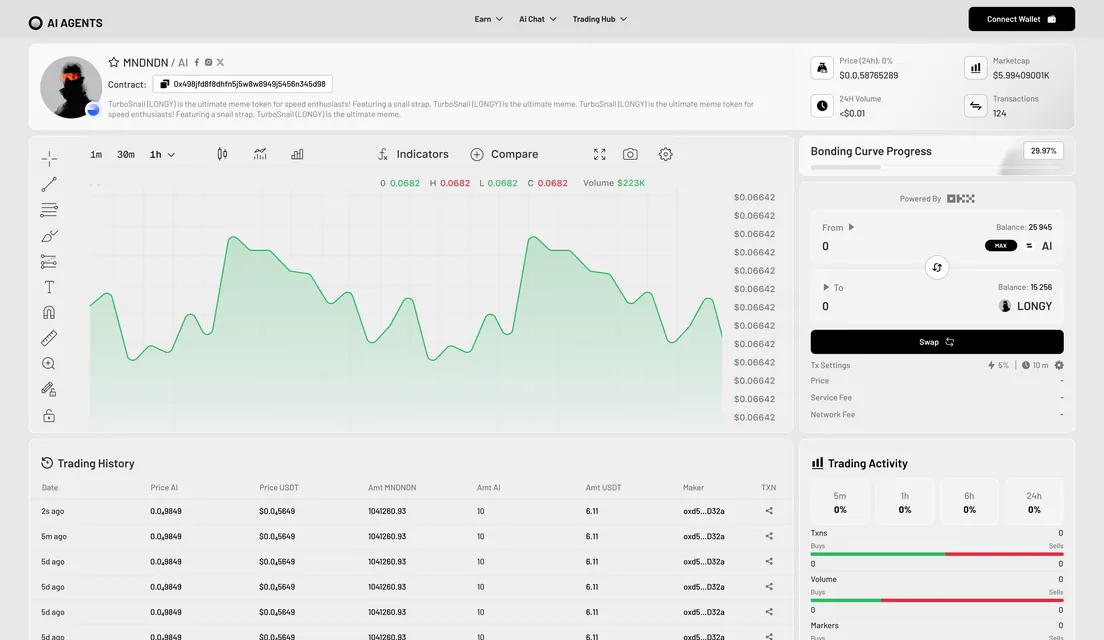Choose the LONGY token selector
Screen dimensions: 1104x640
(1026, 306)
